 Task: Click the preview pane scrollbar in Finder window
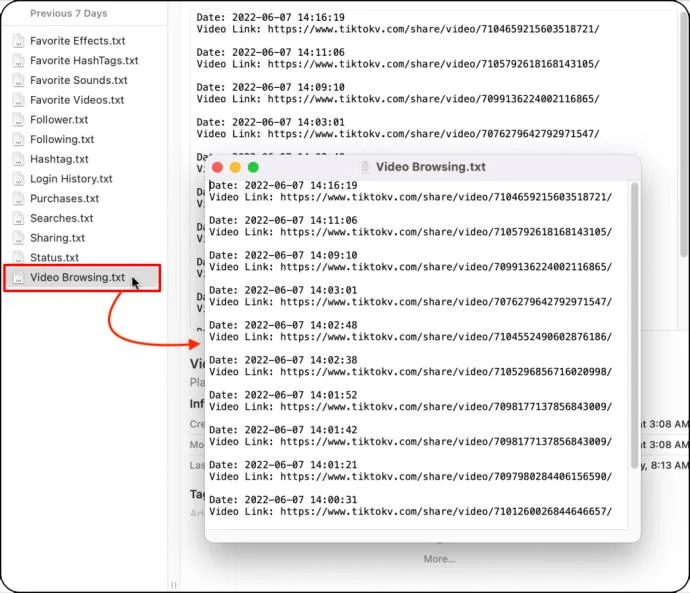pos(683,134)
